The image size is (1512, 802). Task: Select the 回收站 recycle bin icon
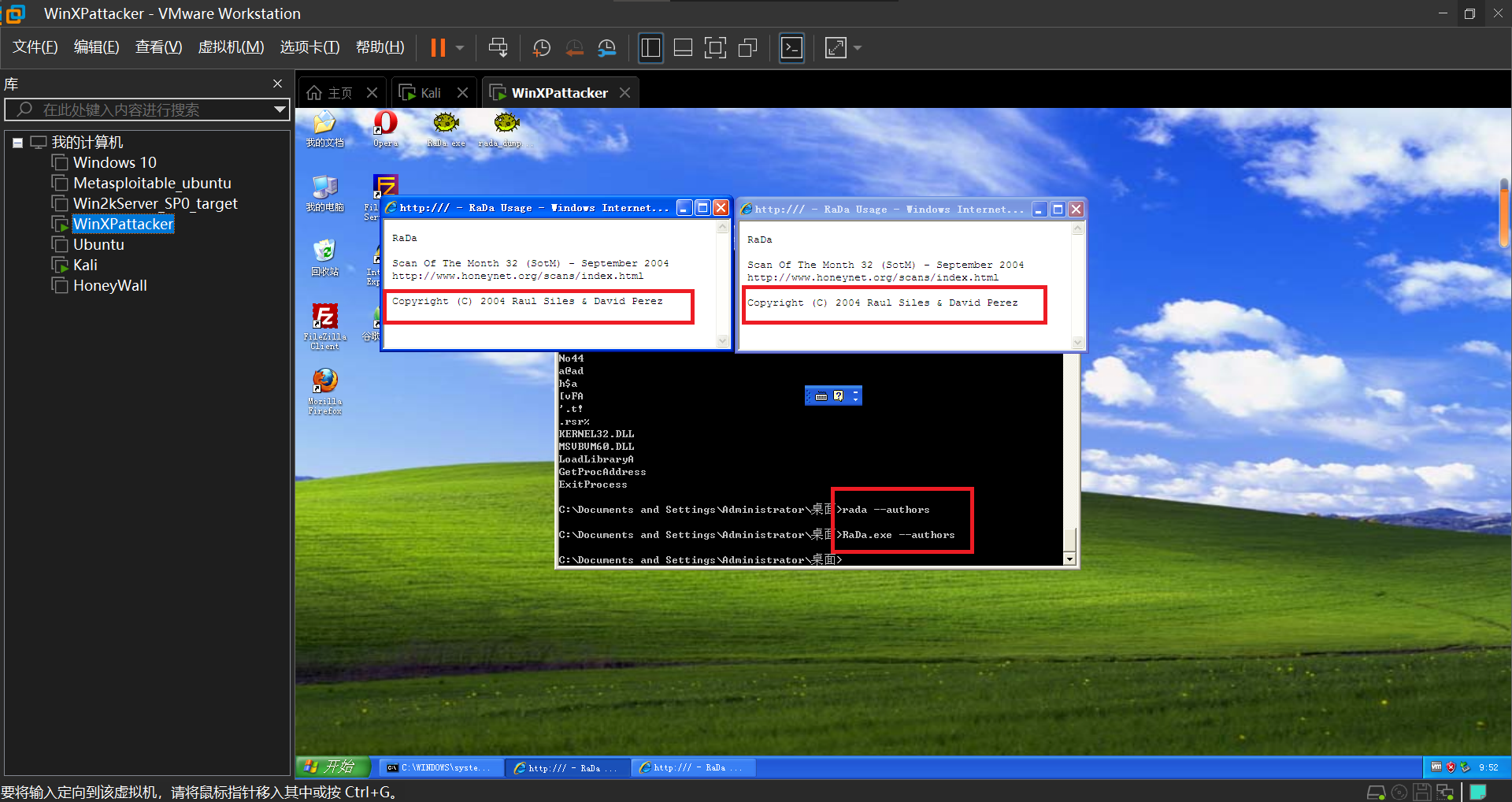pyautogui.click(x=324, y=258)
